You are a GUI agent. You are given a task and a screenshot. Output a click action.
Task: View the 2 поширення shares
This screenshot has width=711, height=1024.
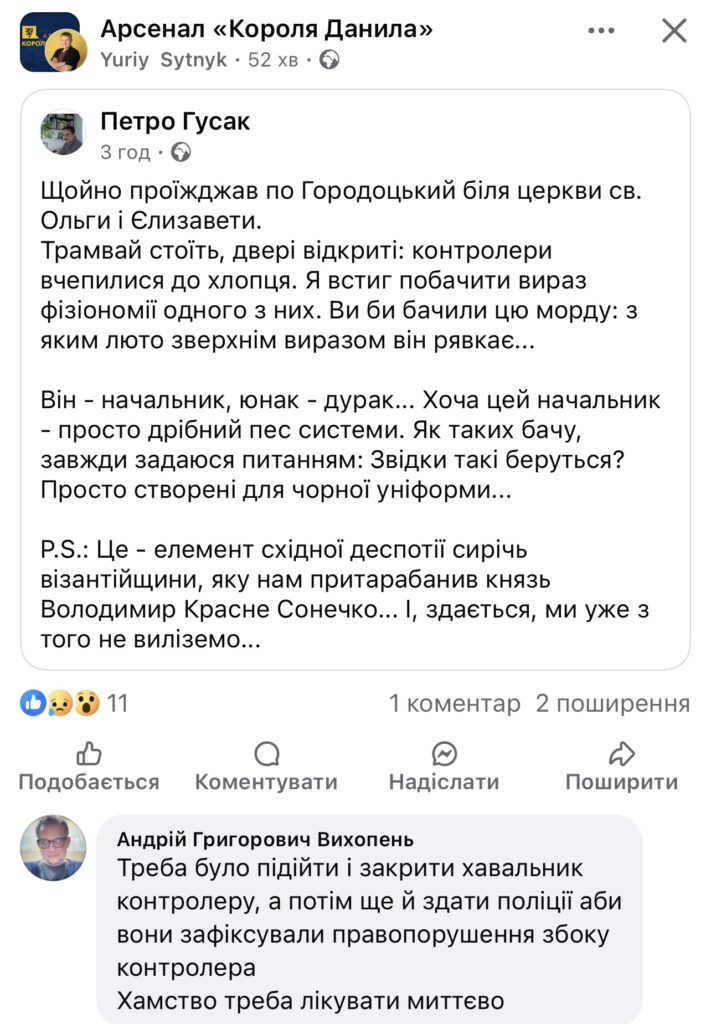coord(613,704)
